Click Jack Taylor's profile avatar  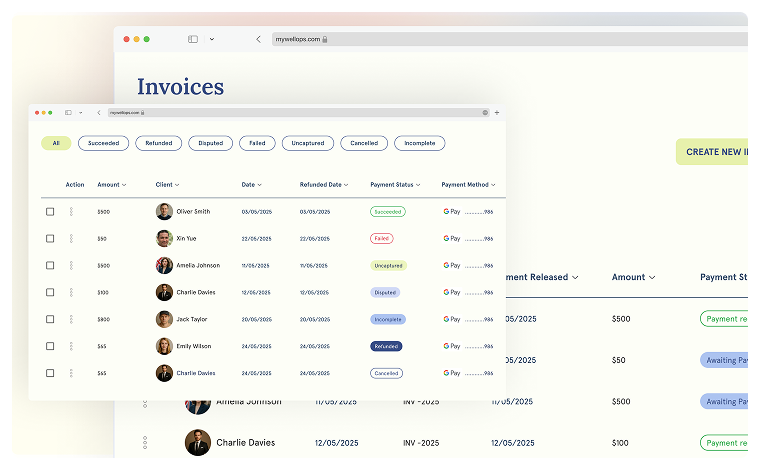click(164, 319)
